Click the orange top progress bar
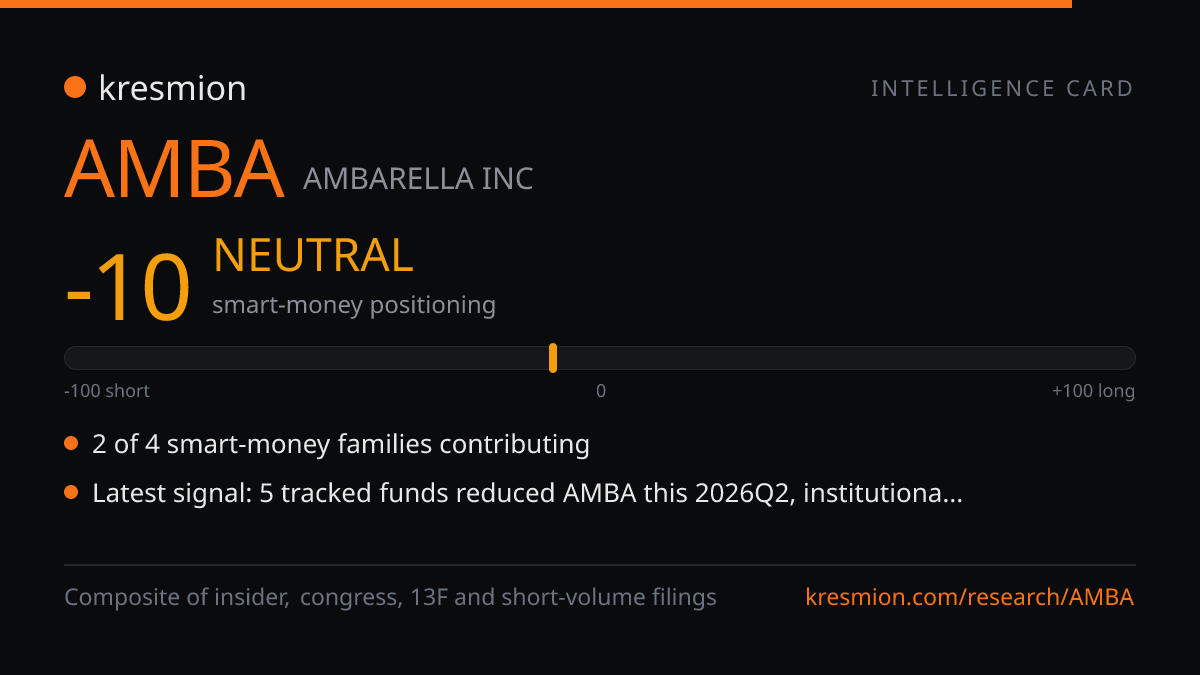Viewport: 1200px width, 675px height. point(536,4)
